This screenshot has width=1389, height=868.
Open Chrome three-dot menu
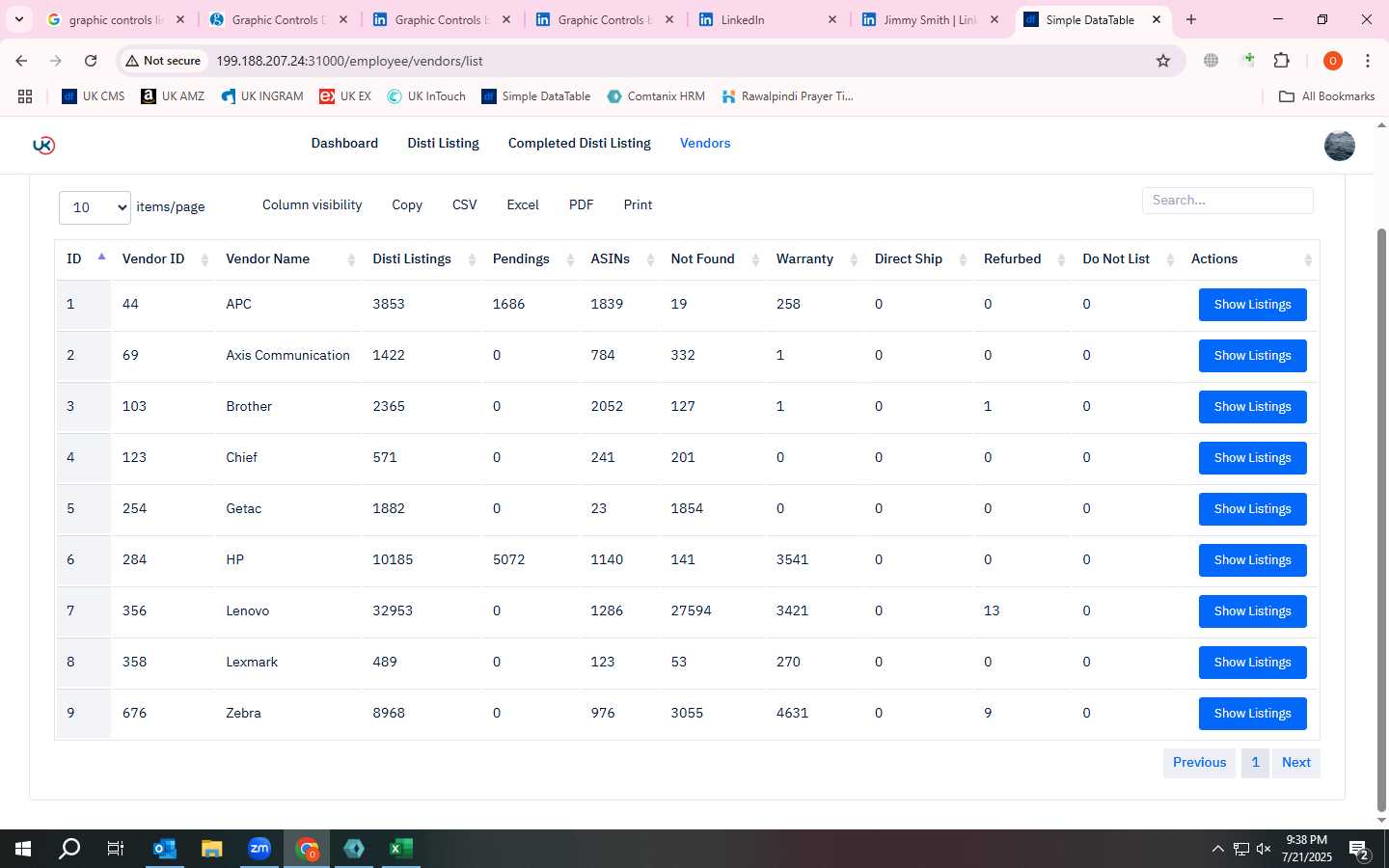click(x=1368, y=61)
